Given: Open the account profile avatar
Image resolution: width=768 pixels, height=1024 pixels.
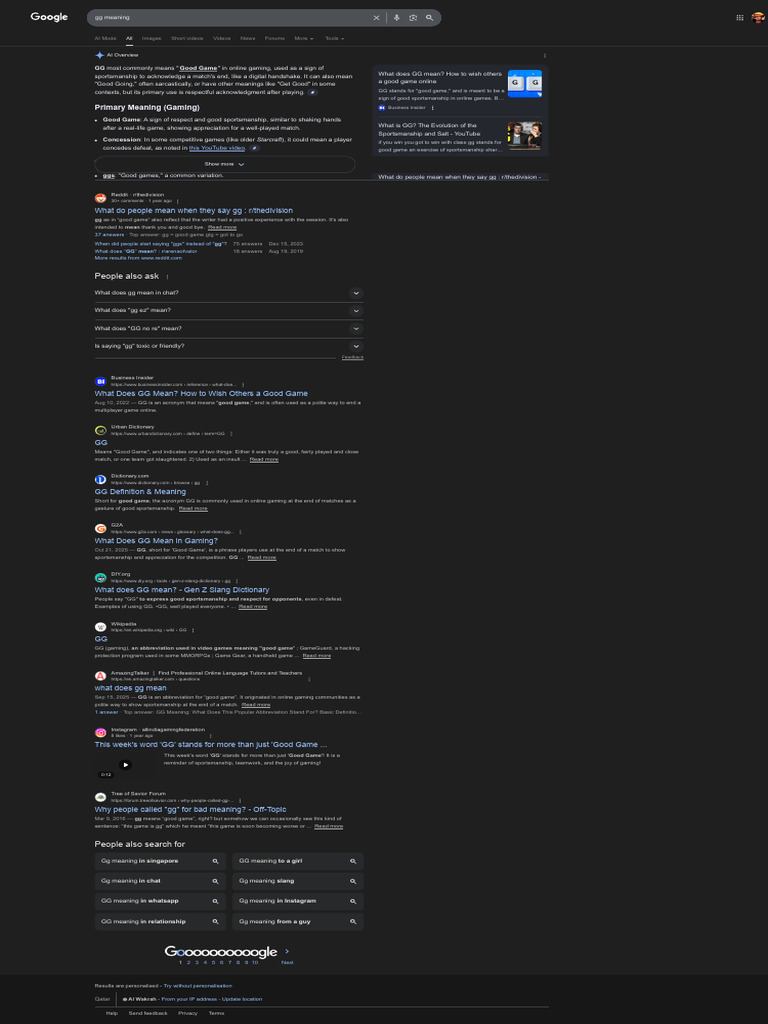Looking at the screenshot, I should (x=758, y=18).
